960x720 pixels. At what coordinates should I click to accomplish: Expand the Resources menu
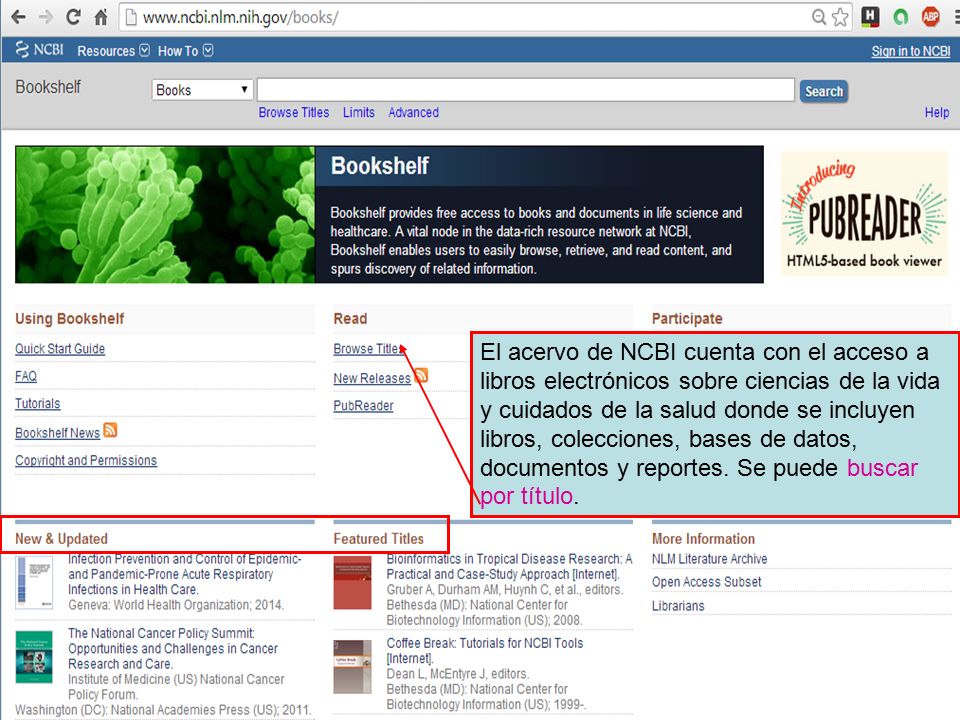113,51
